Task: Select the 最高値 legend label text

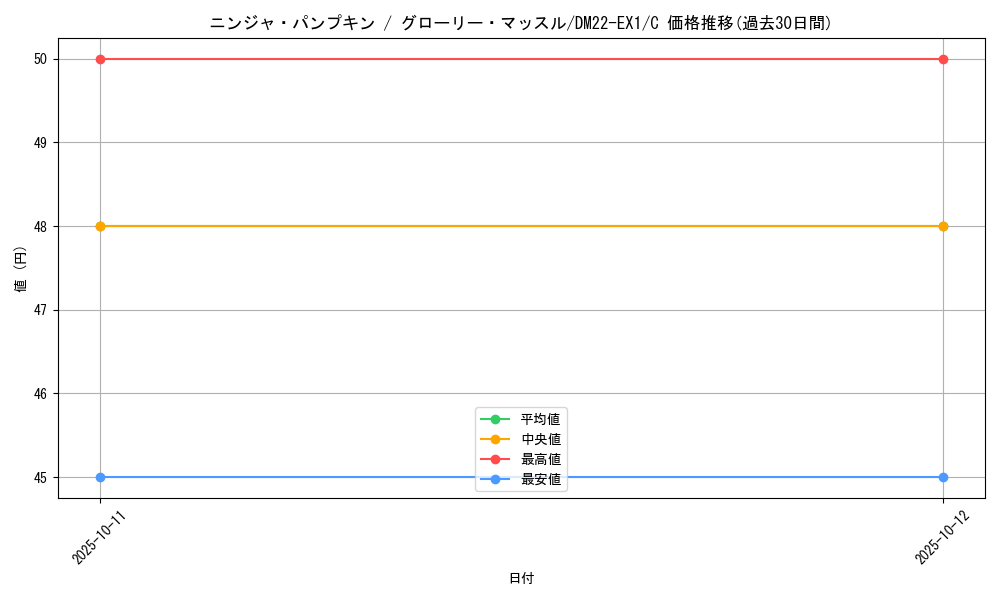Action: point(541,459)
